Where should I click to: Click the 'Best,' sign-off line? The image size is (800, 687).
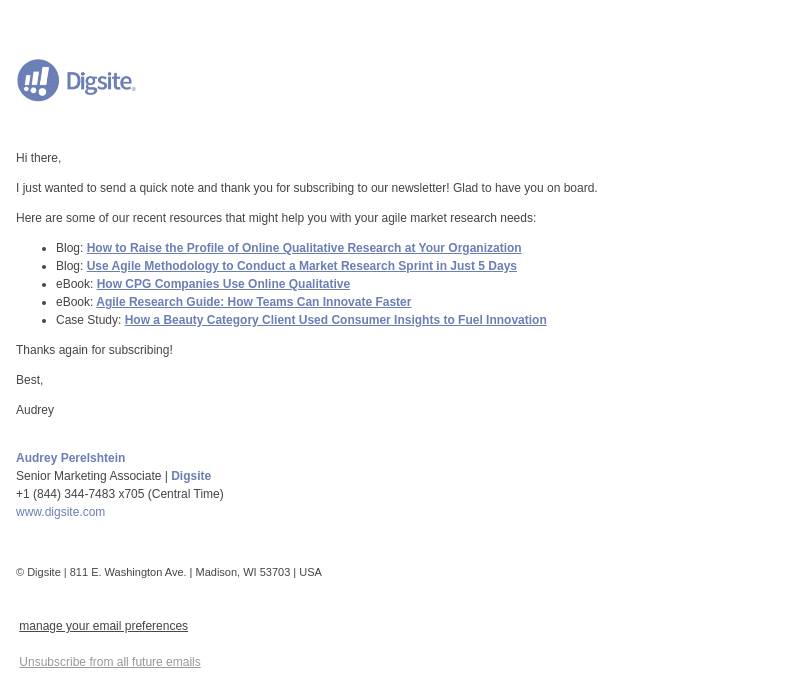tap(30, 380)
